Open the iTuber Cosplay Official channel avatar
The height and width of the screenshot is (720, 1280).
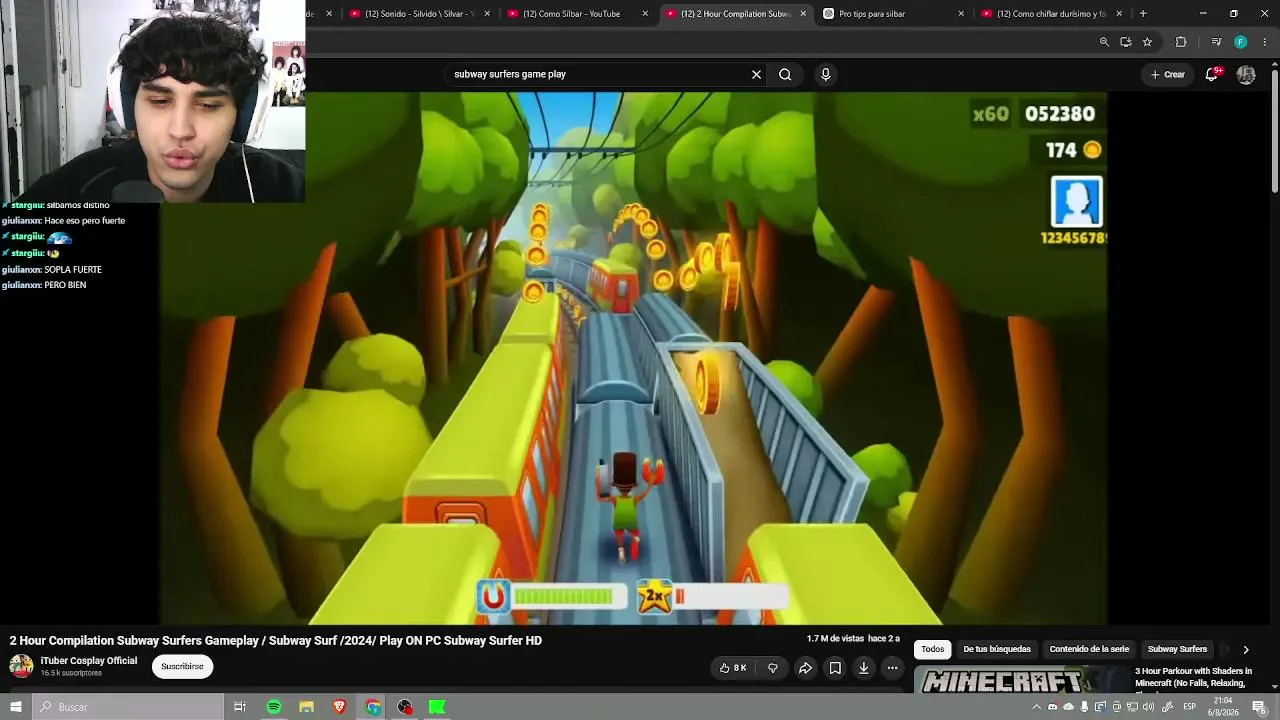coord(21,666)
